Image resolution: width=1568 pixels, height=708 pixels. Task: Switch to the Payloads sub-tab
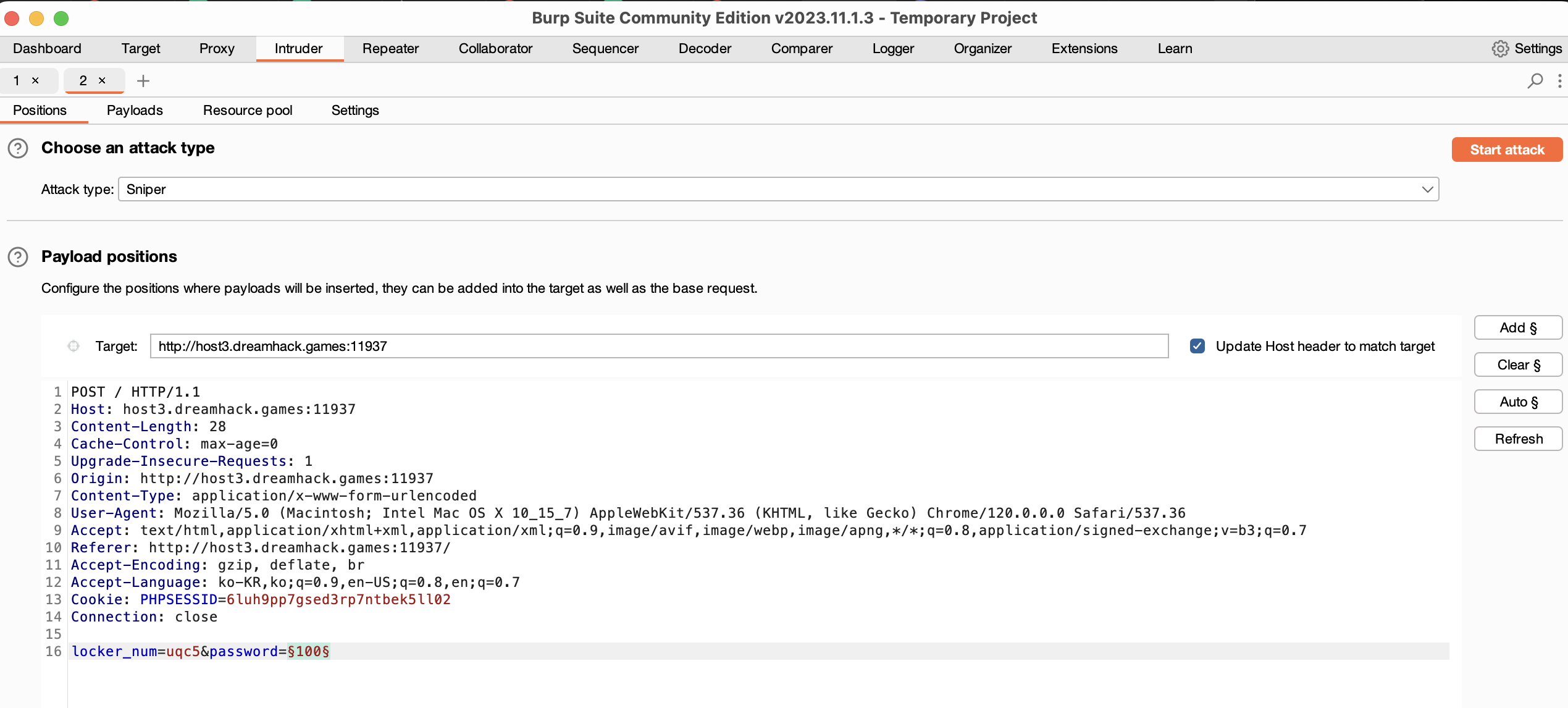(135, 111)
